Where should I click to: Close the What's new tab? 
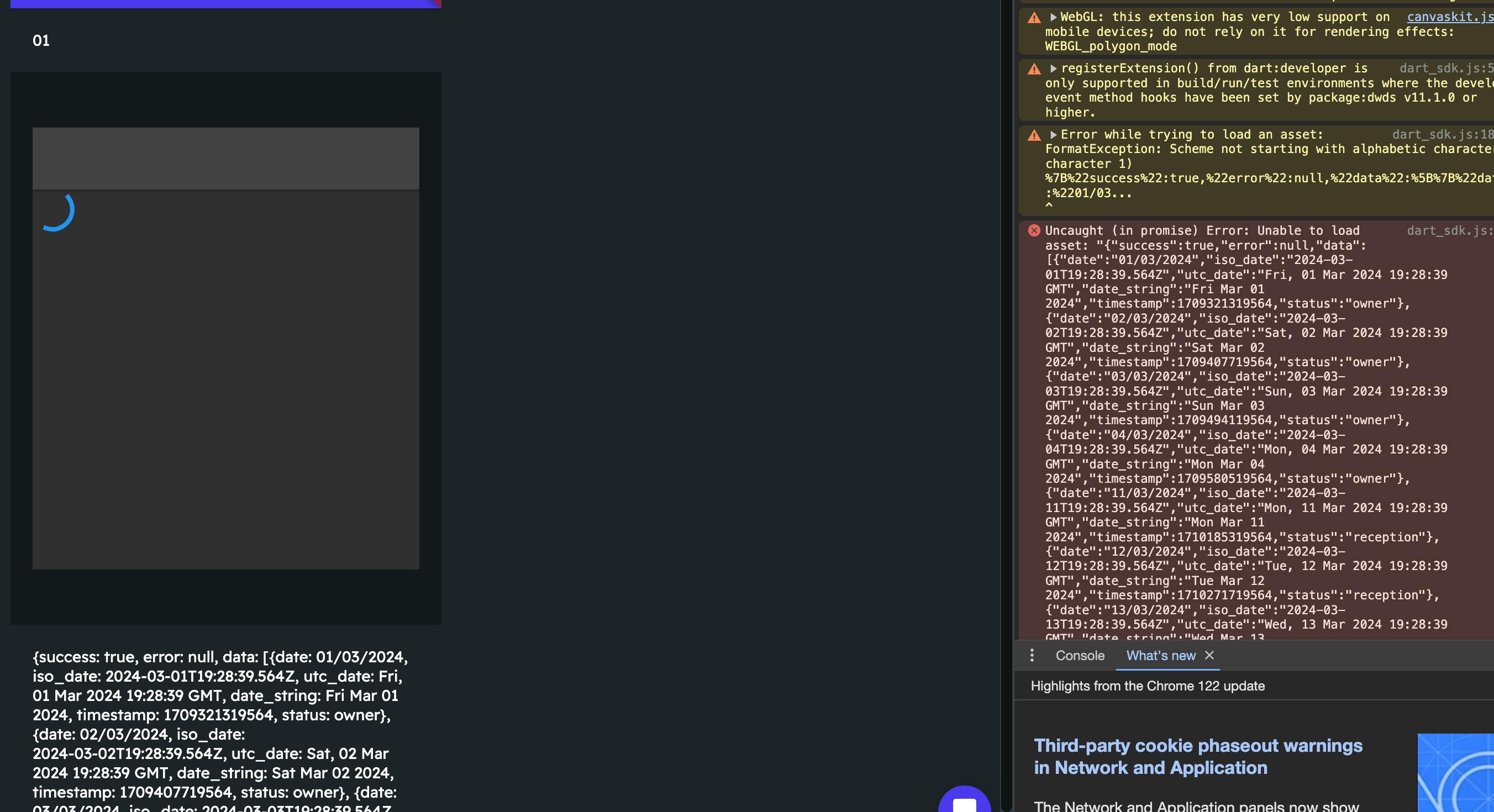pos(1209,655)
